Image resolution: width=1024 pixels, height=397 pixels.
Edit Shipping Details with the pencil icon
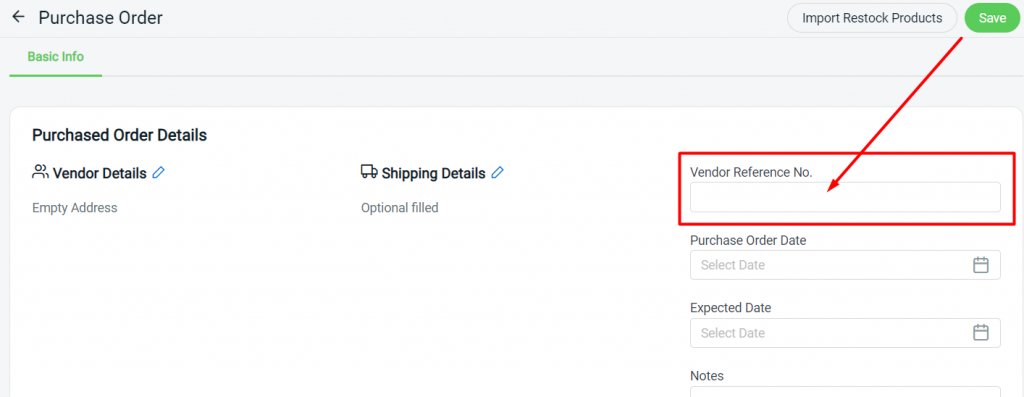498,172
